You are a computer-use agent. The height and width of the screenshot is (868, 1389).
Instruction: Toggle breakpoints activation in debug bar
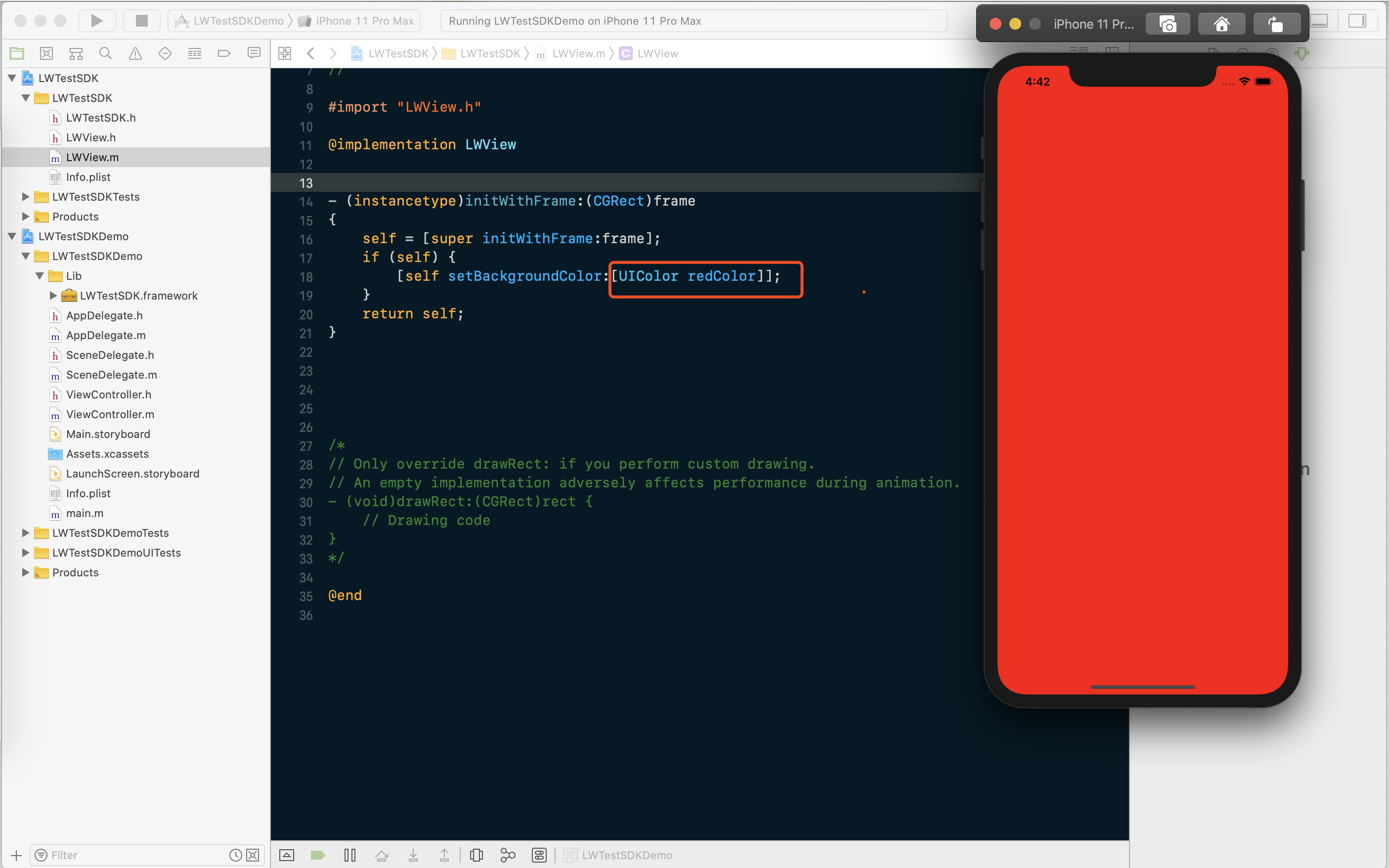[318, 855]
